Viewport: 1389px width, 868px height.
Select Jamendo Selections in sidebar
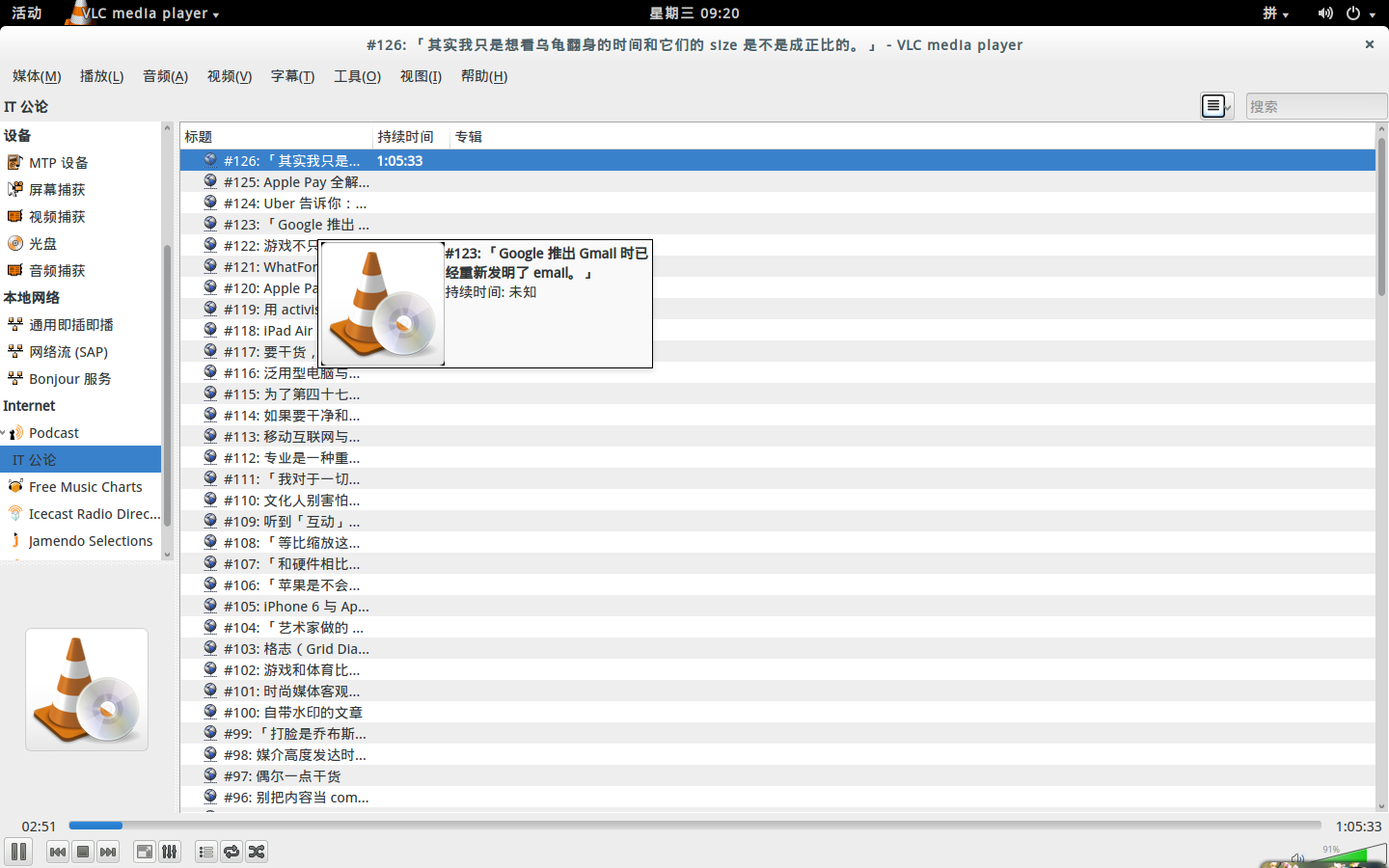90,541
